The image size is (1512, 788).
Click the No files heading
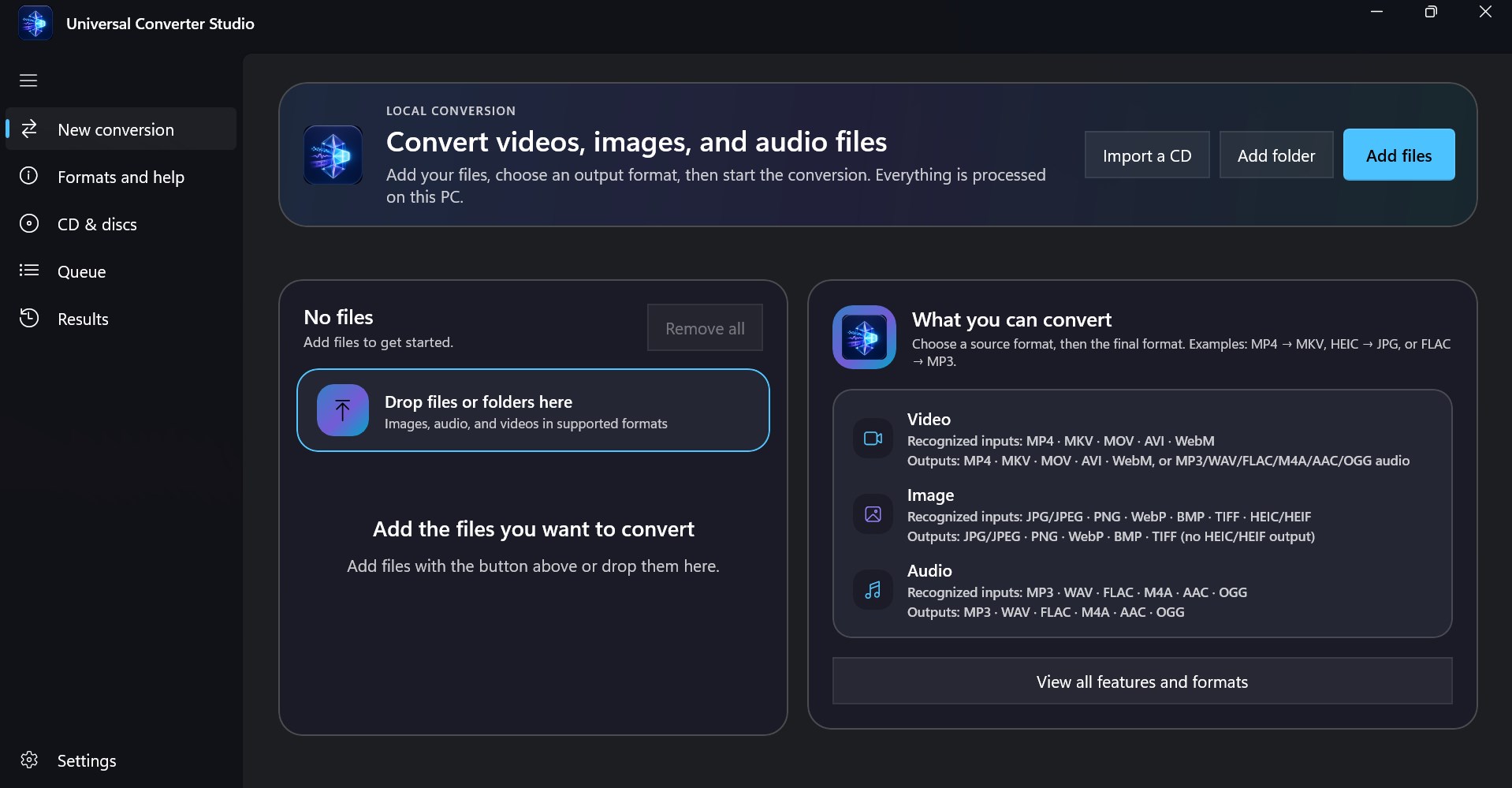pos(338,316)
